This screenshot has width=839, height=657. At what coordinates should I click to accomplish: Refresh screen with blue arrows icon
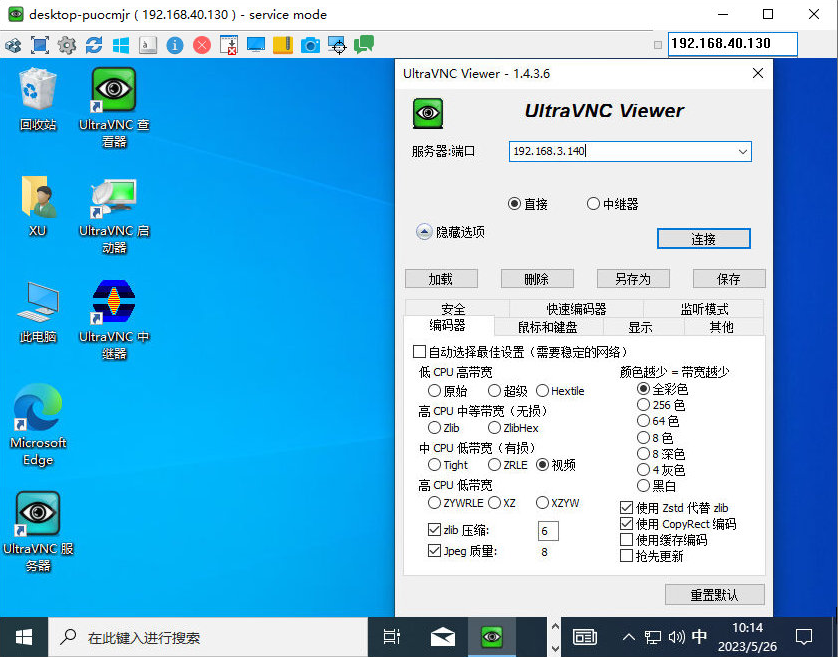tap(94, 45)
